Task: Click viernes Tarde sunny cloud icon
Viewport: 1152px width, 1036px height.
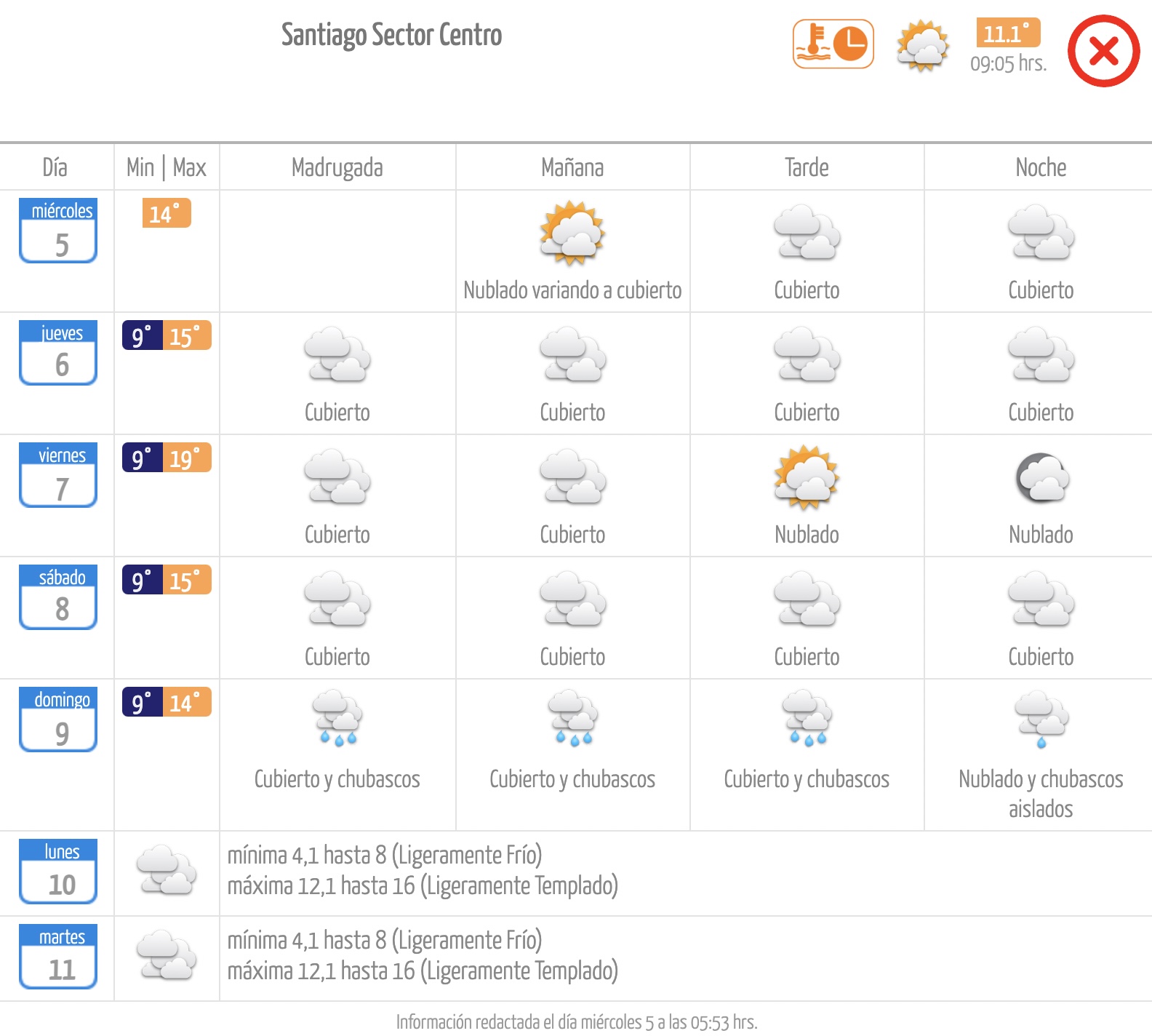Action: point(807,477)
